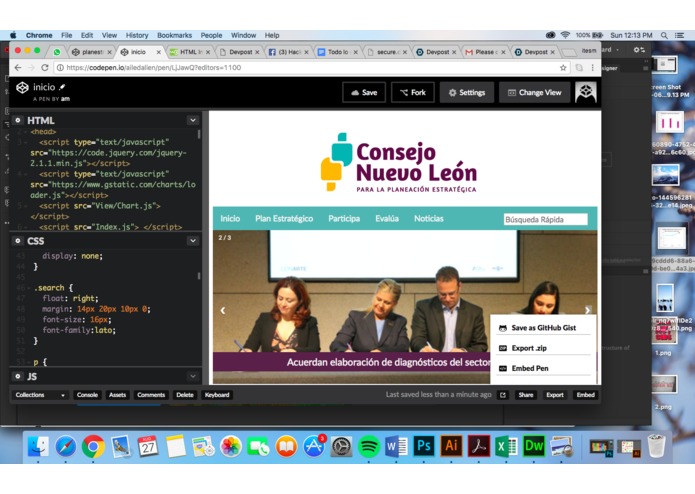Switch to the planest CodePen tab

point(92,52)
